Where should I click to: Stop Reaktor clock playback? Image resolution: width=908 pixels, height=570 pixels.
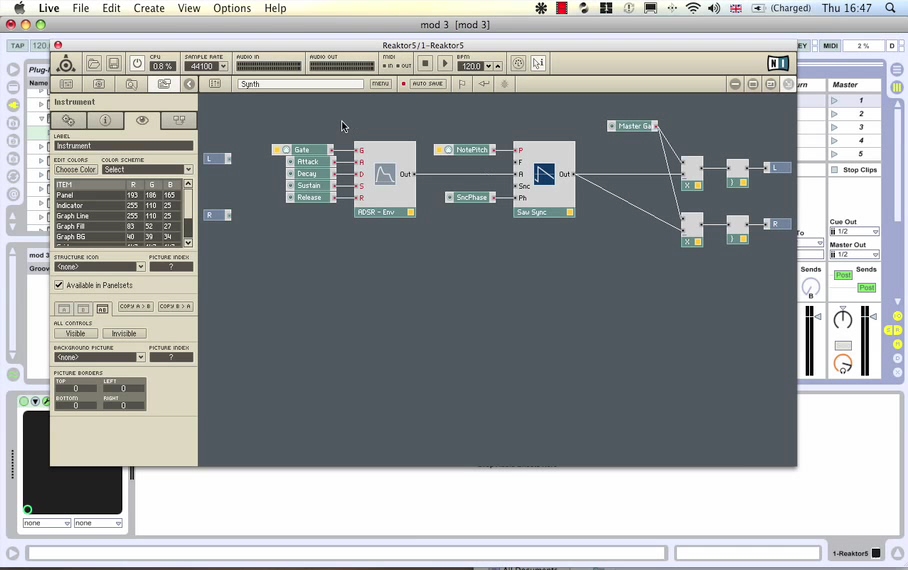pos(425,63)
